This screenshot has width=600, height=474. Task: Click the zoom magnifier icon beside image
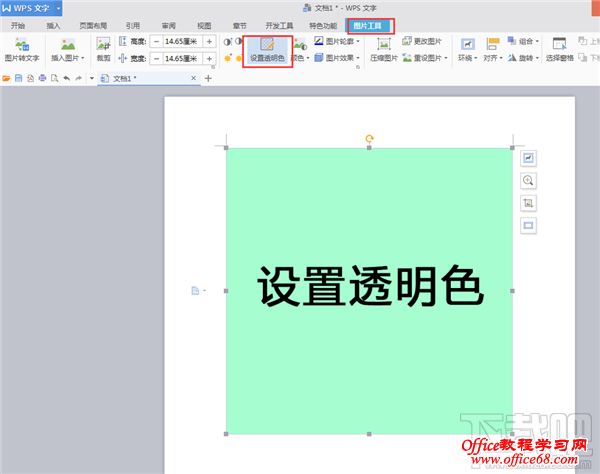[528, 181]
